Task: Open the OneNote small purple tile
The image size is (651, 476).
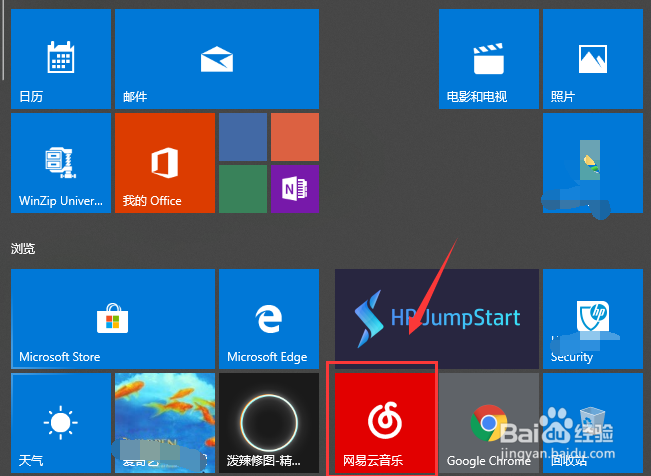Action: (295, 189)
